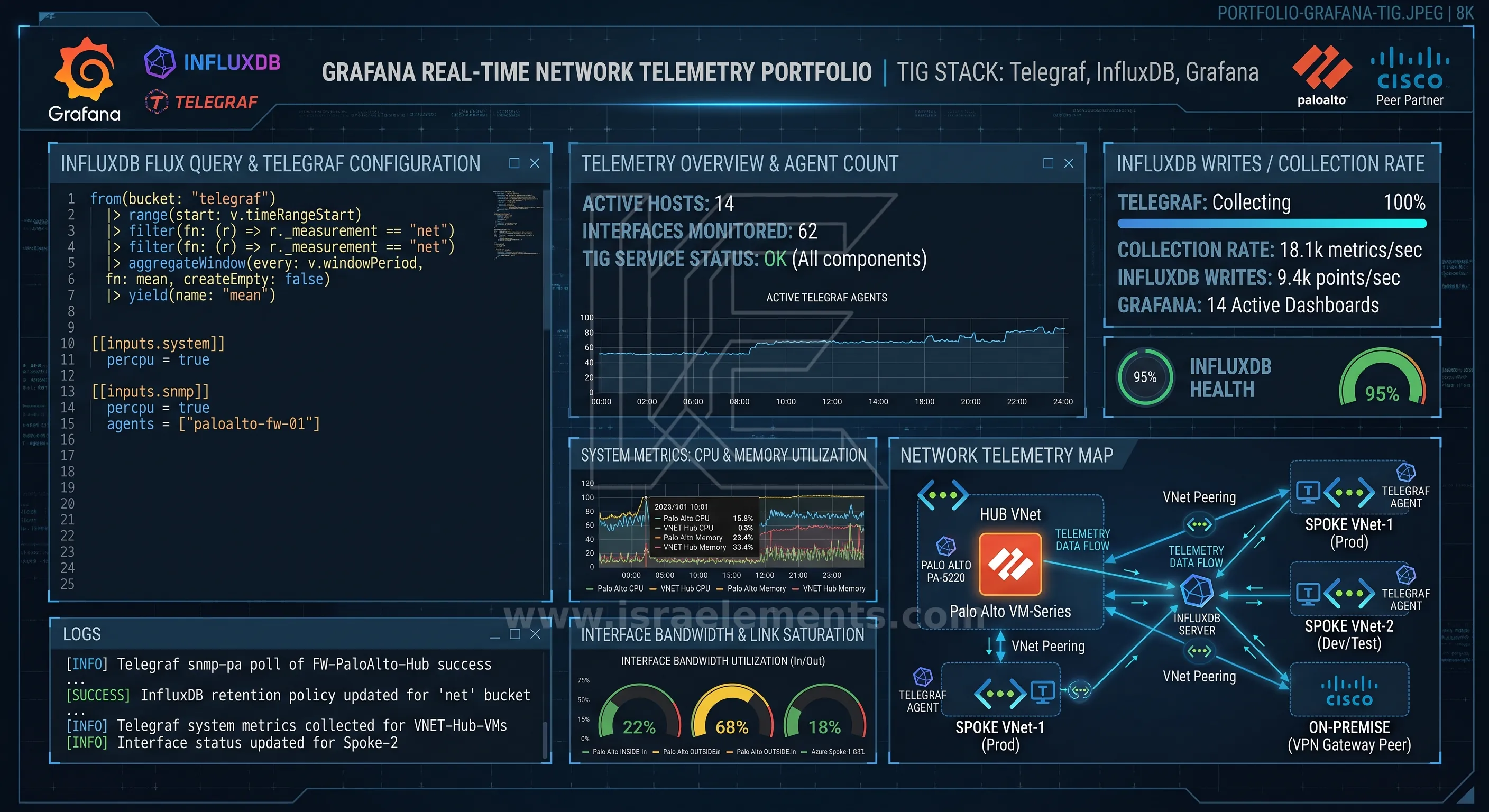
Task: Maximize the Flux Query configuration panel
Action: 514,163
